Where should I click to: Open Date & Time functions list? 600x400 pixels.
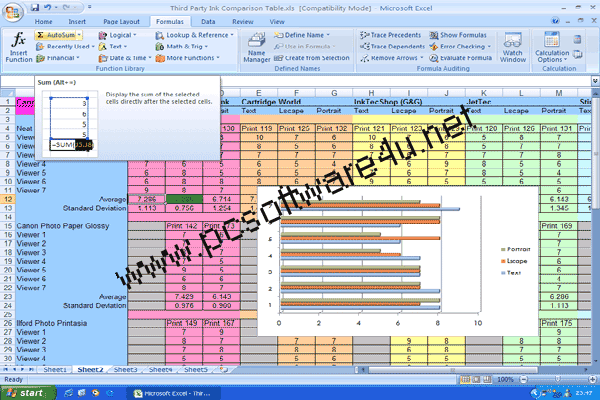click(125, 58)
